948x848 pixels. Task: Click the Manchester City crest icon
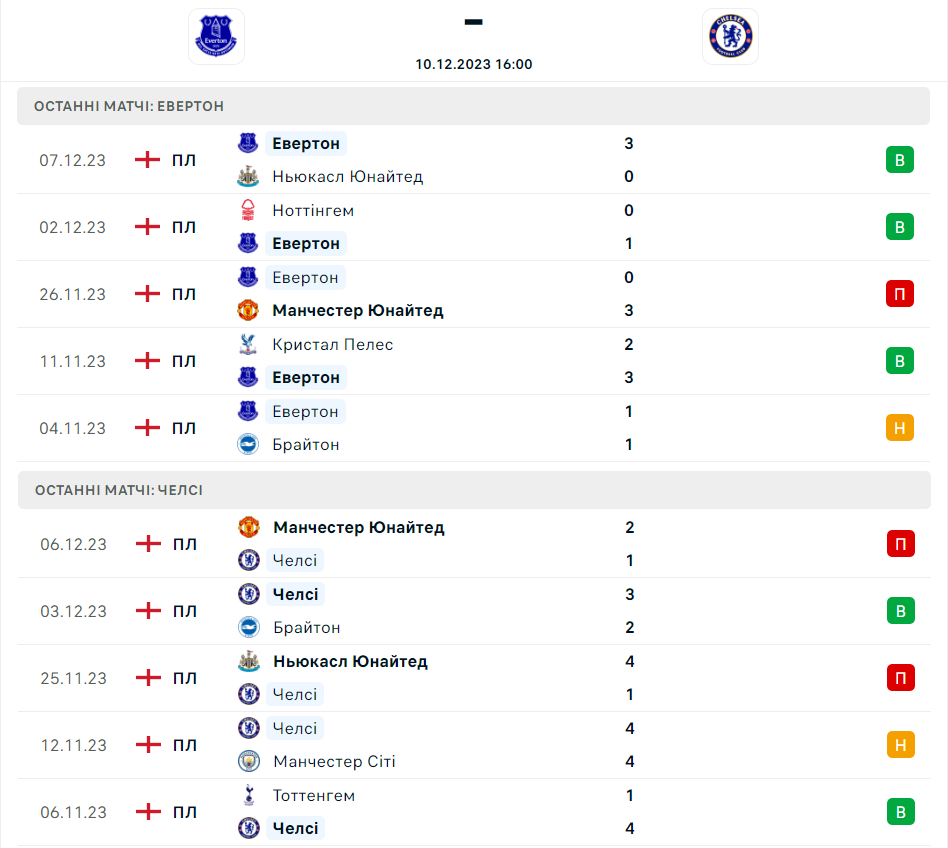click(x=248, y=762)
